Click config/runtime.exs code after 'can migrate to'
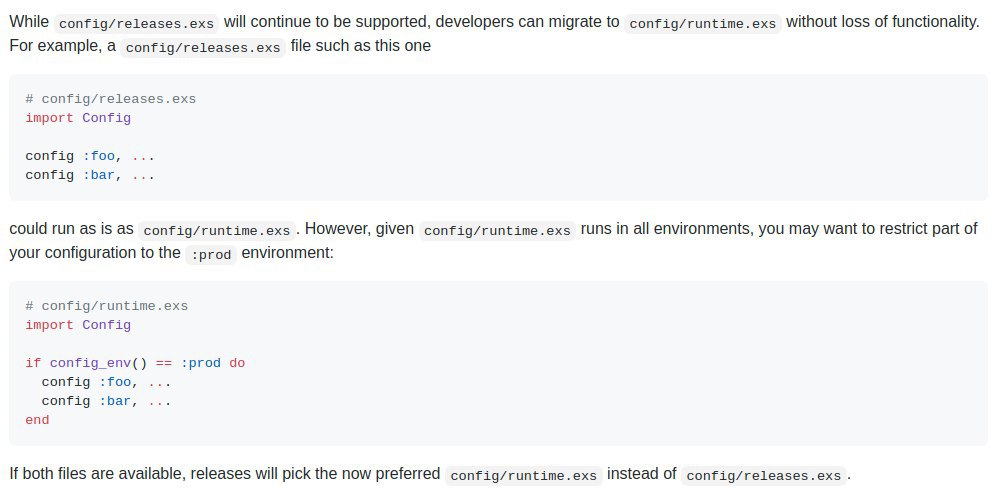The height and width of the screenshot is (494, 993). tap(701, 23)
